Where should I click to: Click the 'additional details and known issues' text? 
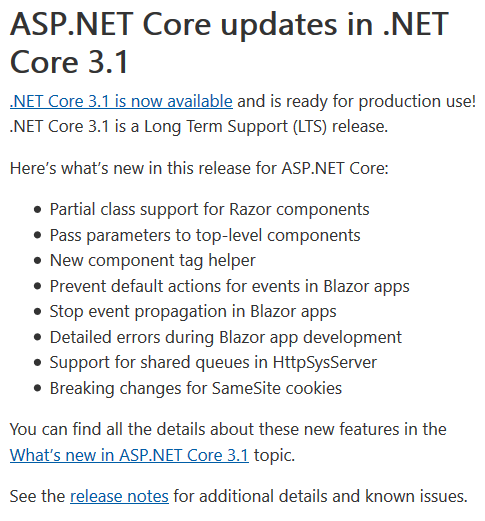point(333,496)
